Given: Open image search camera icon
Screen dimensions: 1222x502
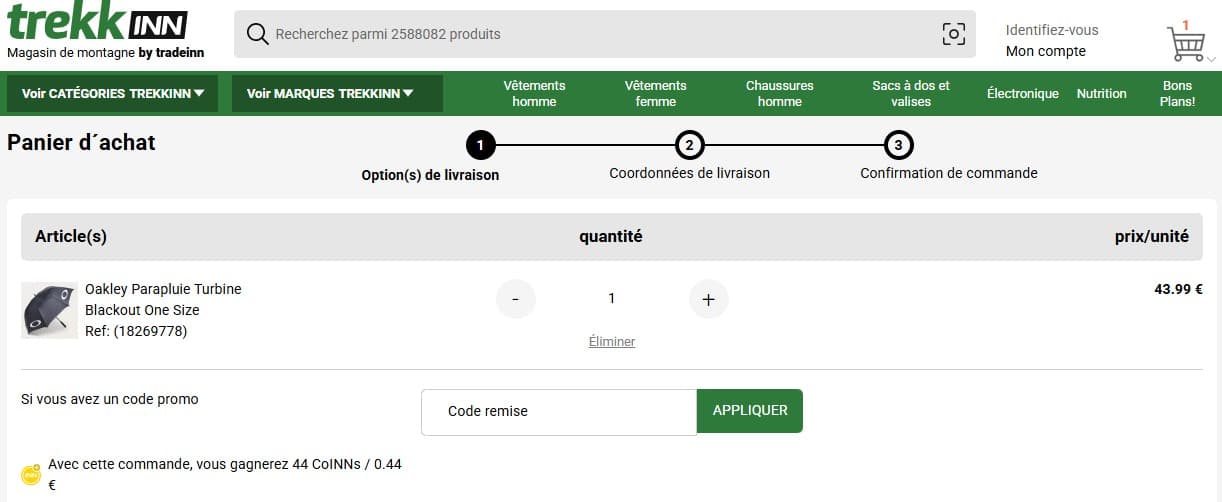Looking at the screenshot, I should pyautogui.click(x=954, y=34).
